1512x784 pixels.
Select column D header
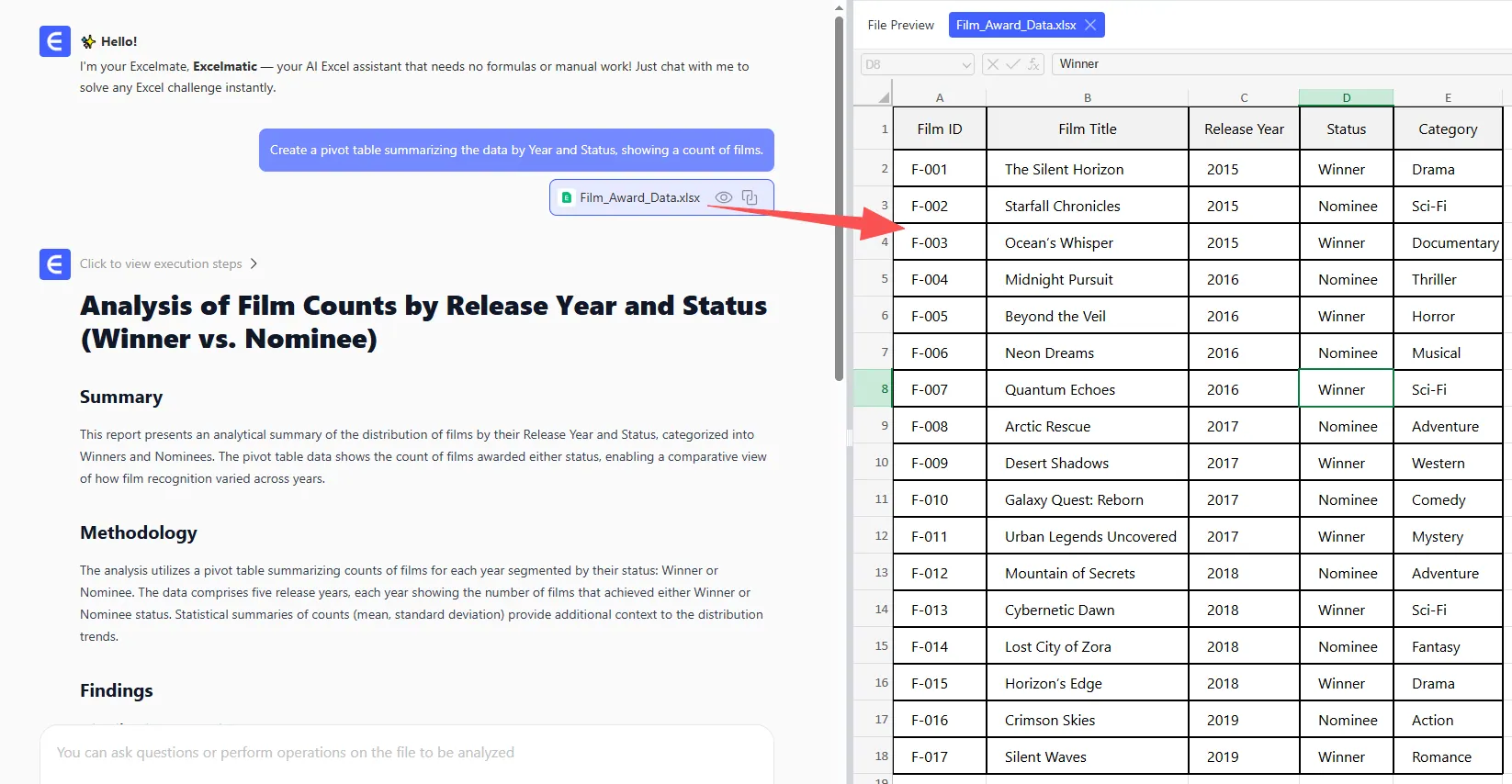coord(1346,97)
